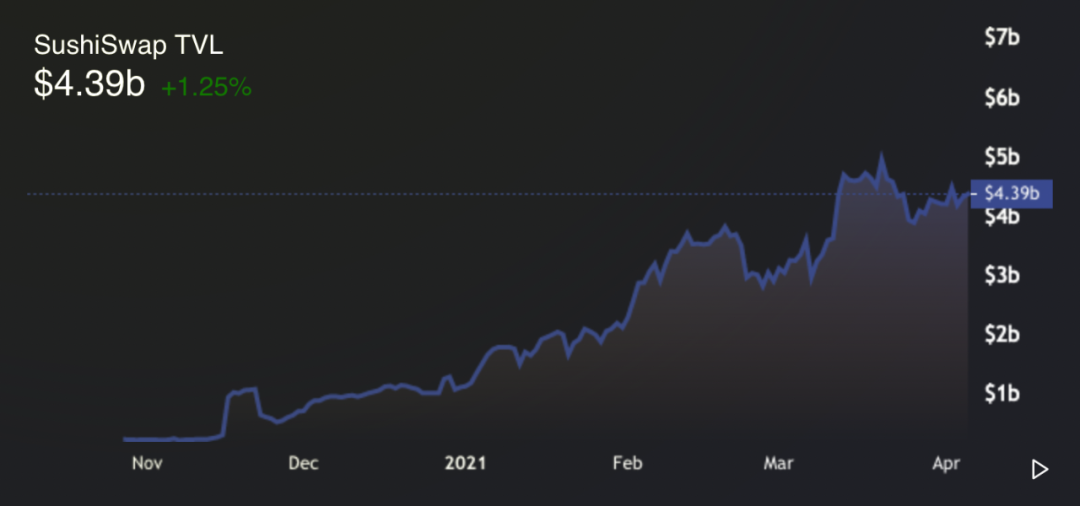Click the $4.39b headline value
Viewport: 1080px width, 506px height.
(x=90, y=85)
